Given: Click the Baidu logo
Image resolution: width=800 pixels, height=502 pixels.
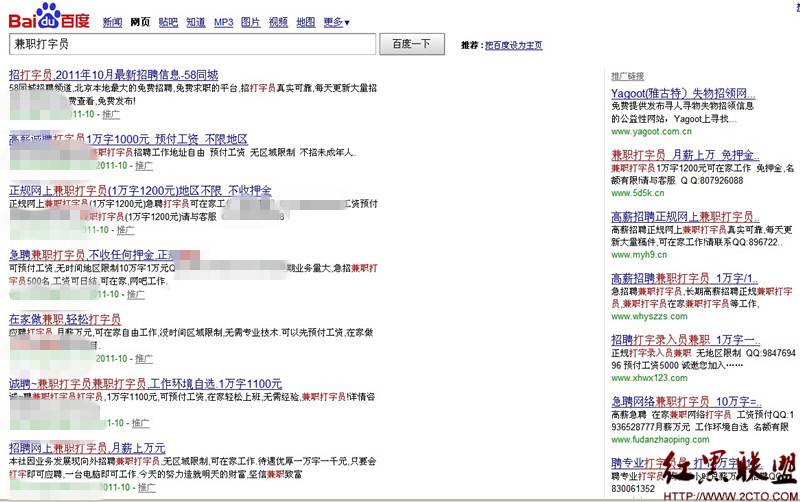Looking at the screenshot, I should pyautogui.click(x=48, y=19).
